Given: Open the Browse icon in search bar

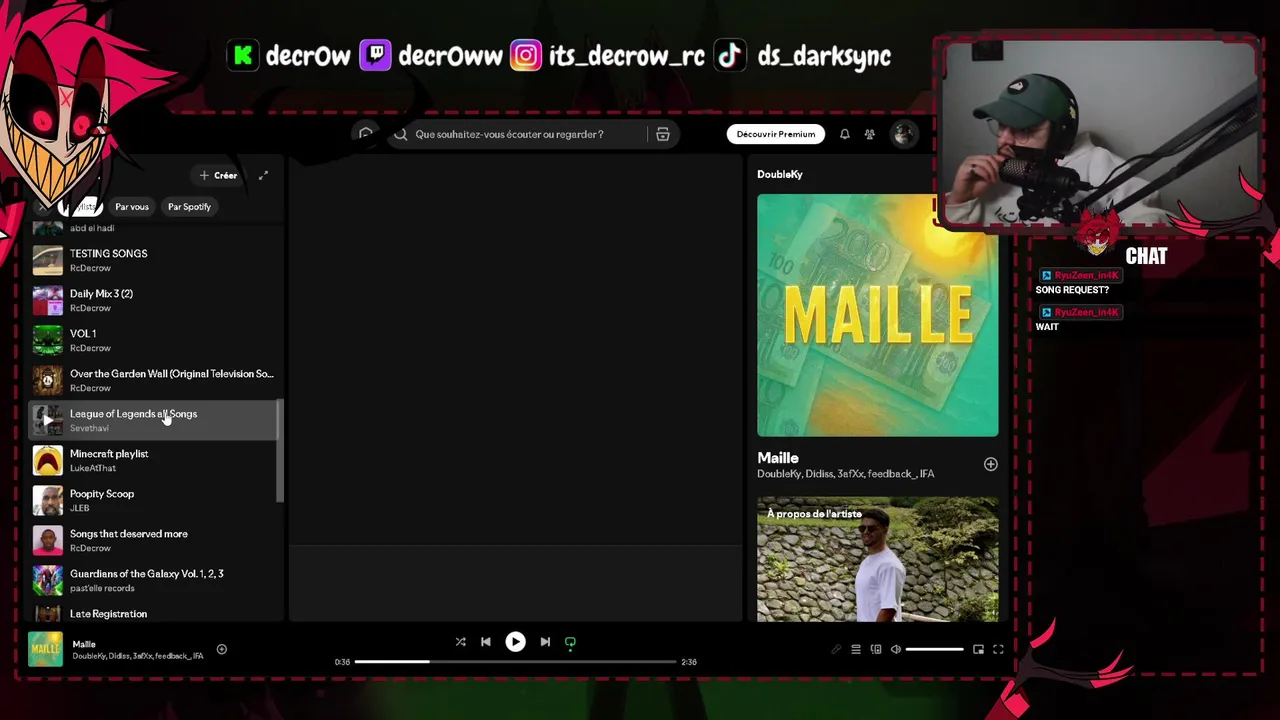Looking at the screenshot, I should pyautogui.click(x=662, y=134).
